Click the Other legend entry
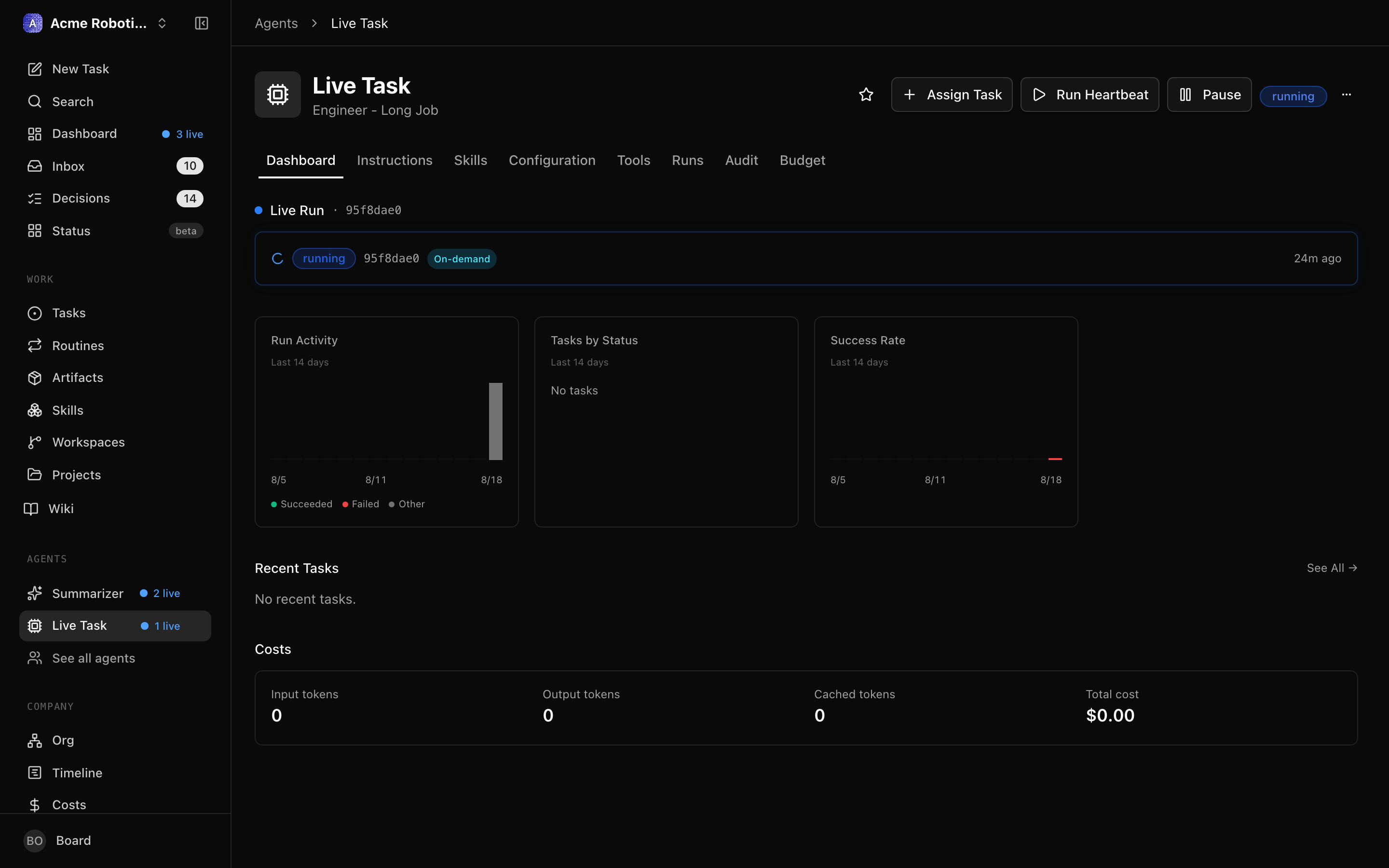Screen dimensions: 1389x868 click(x=407, y=504)
